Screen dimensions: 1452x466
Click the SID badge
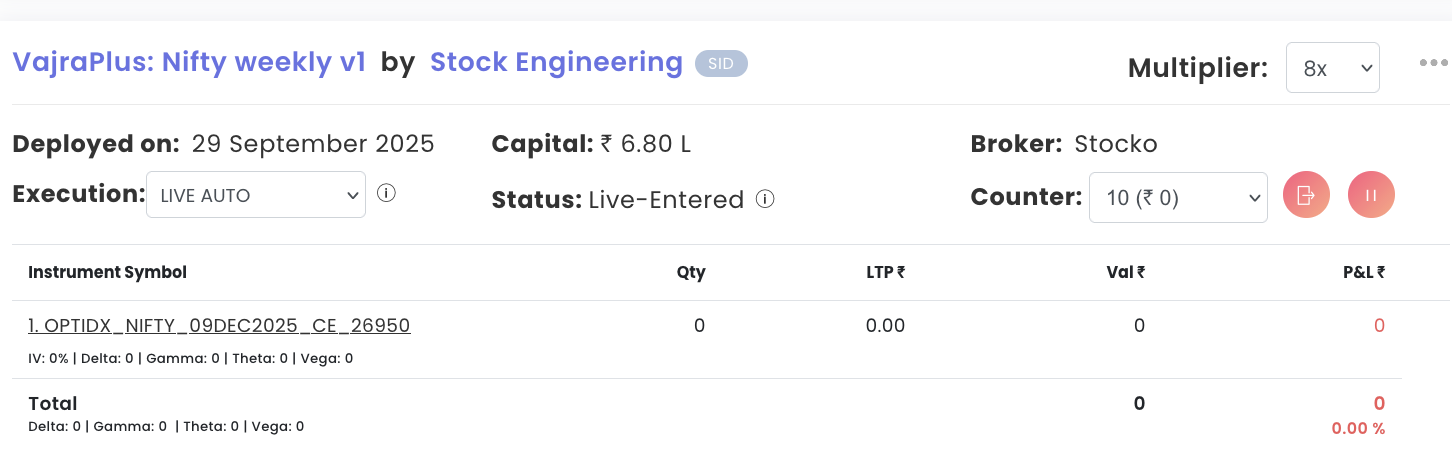(721, 63)
